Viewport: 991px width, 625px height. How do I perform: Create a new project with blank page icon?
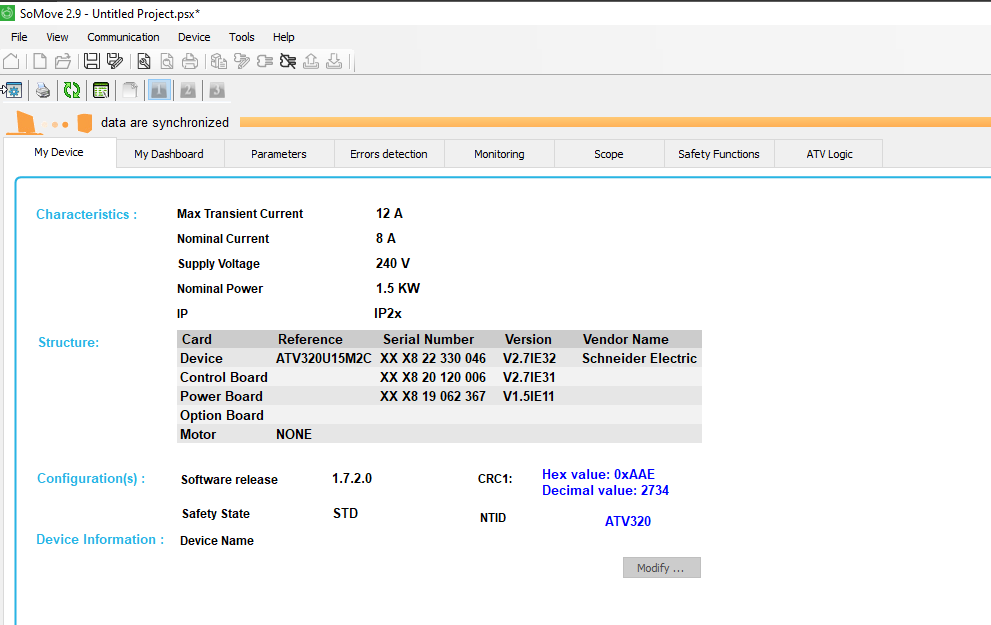pyautogui.click(x=40, y=61)
